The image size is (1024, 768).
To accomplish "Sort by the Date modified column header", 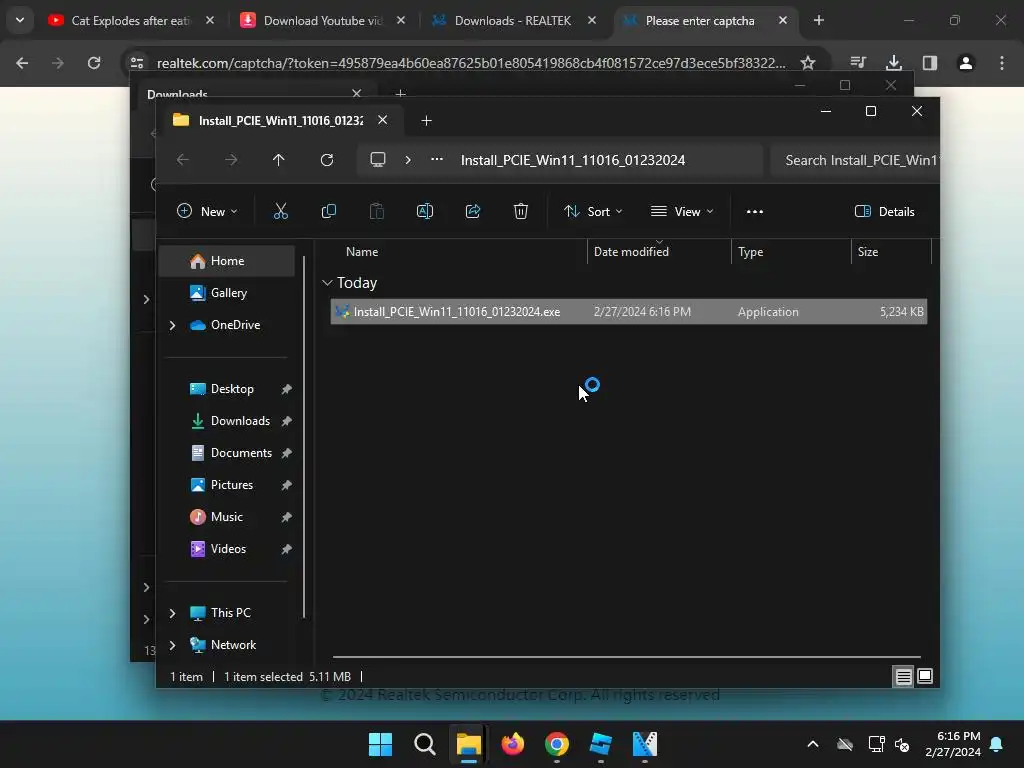I will point(659,252).
